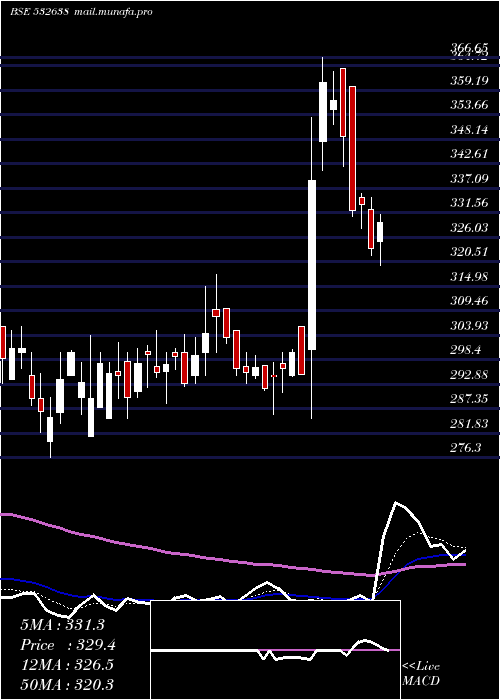Click the 50MA : 320.3 value

click(67, 685)
